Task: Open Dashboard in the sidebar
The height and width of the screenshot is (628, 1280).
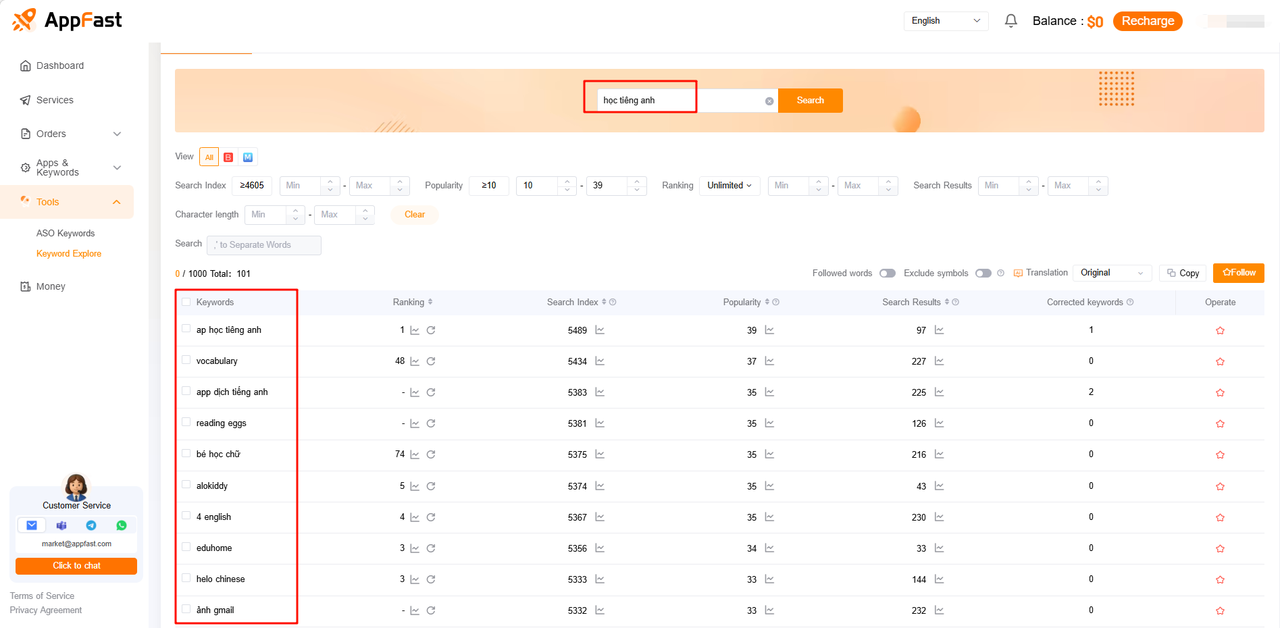Action: tap(60, 66)
